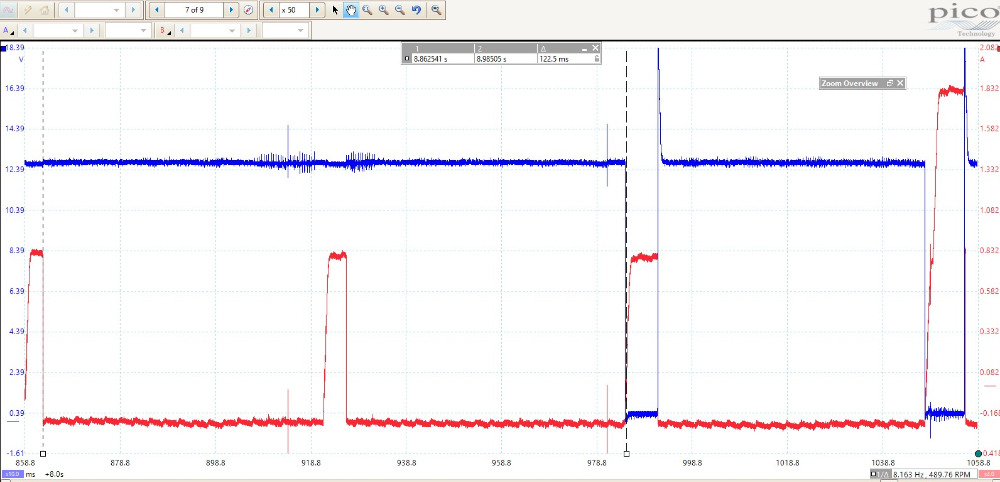Expand the timebase dropdown in top toolbar
The width and height of the screenshot is (1000, 482).
pos(116,9)
